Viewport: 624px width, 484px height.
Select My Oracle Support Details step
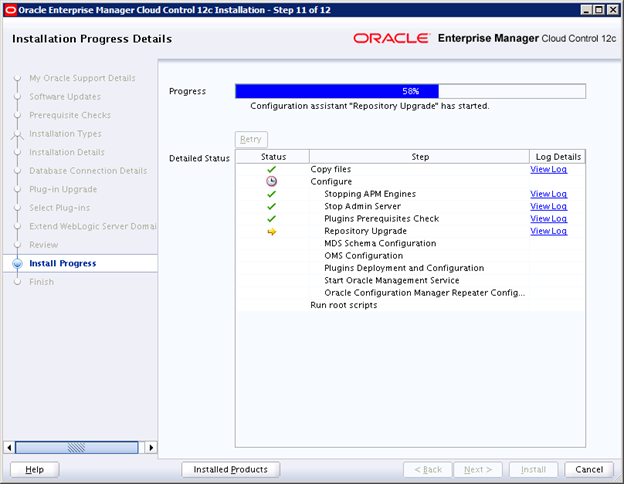click(82, 78)
